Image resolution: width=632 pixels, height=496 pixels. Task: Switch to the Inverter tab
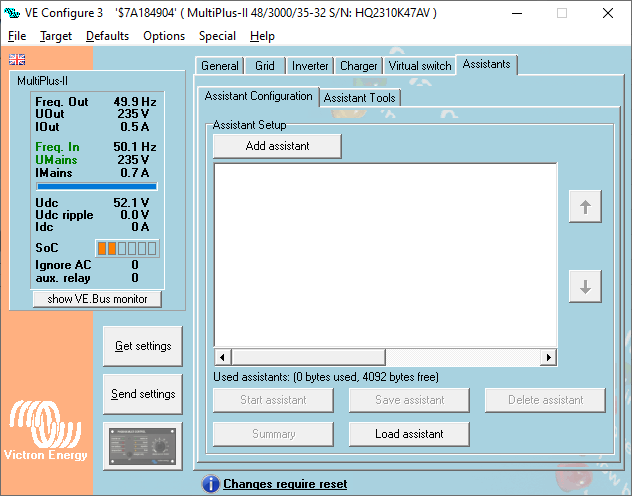[310, 66]
